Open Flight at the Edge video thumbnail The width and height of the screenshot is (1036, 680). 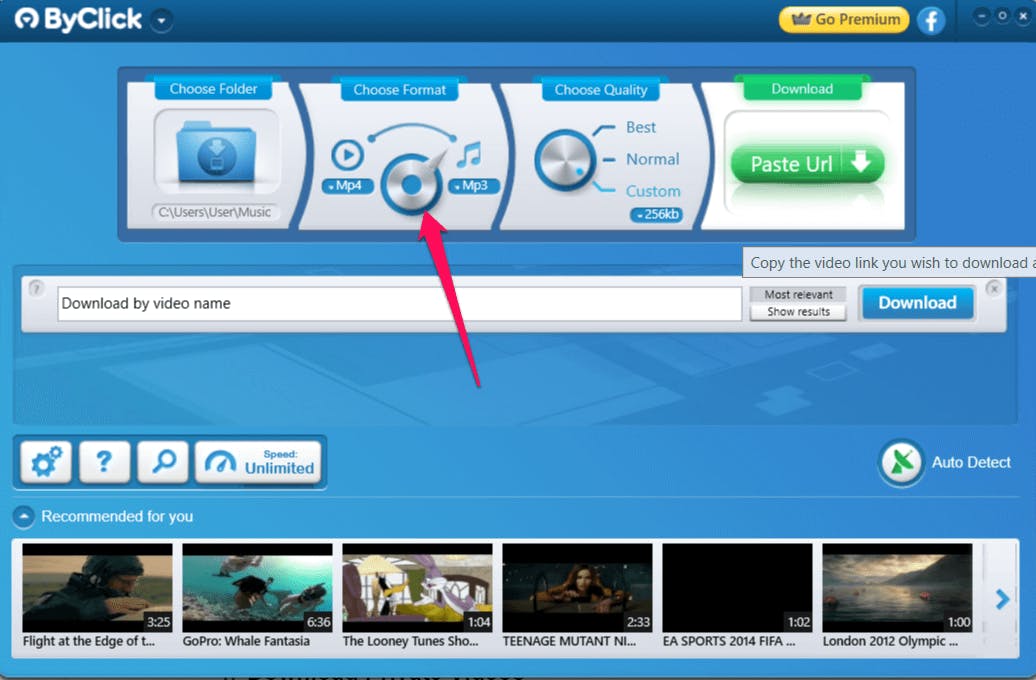[97, 588]
